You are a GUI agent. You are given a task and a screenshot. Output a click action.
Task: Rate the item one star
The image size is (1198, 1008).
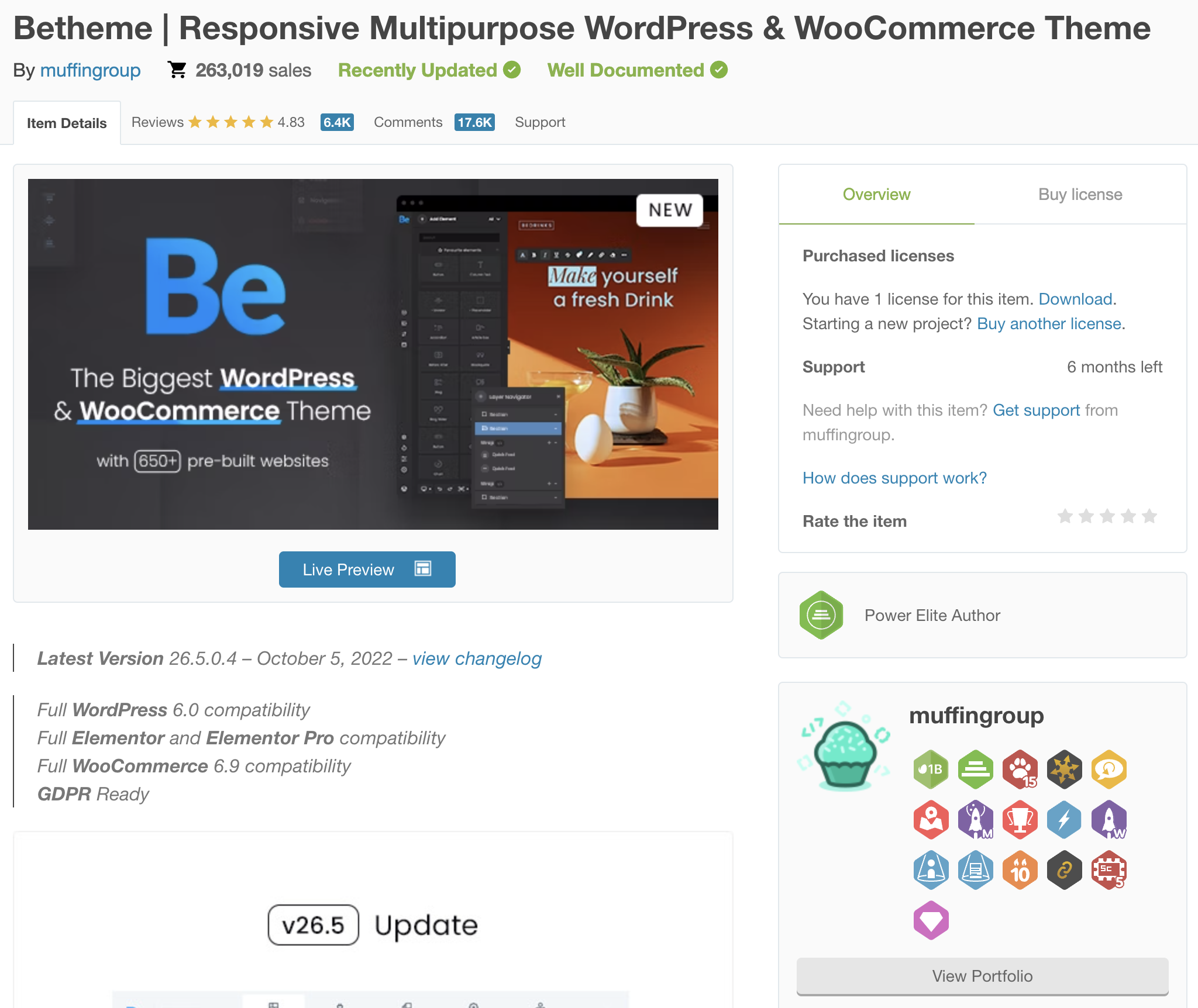[x=1065, y=516]
